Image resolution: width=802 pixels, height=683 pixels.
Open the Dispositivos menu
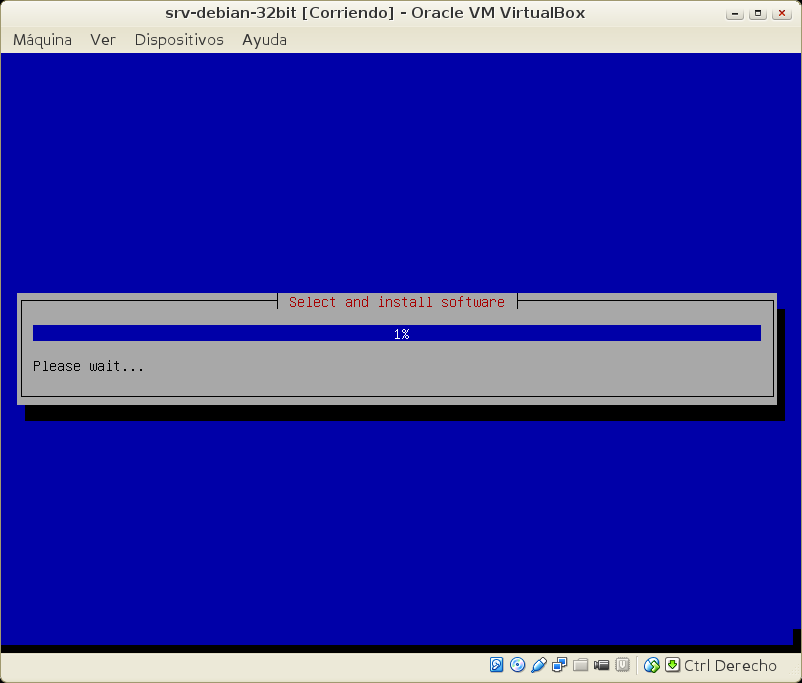tap(179, 40)
